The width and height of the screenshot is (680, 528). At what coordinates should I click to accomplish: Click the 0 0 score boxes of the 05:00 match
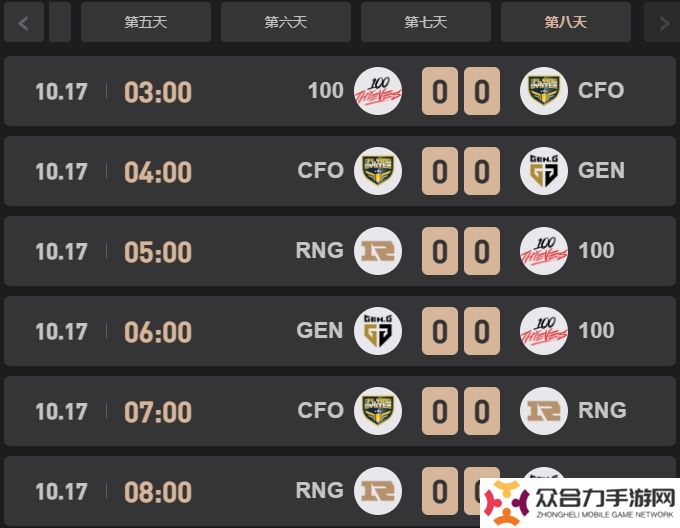pos(461,251)
